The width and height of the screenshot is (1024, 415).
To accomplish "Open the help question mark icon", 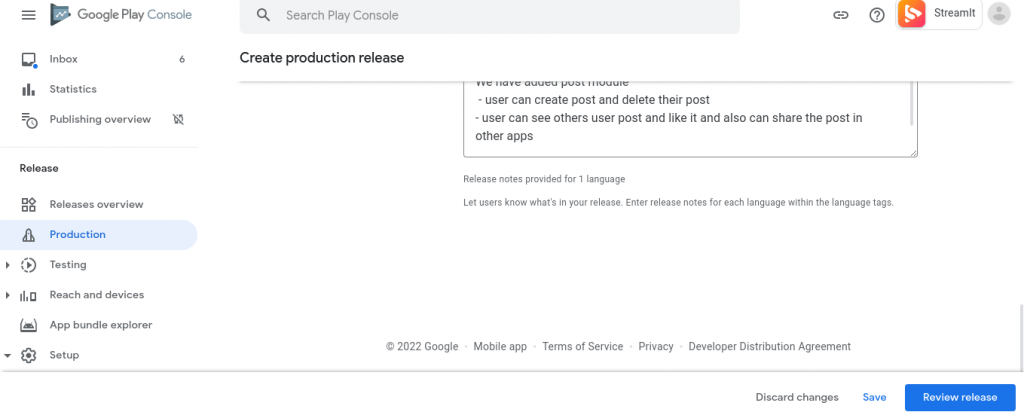I will pos(877,15).
